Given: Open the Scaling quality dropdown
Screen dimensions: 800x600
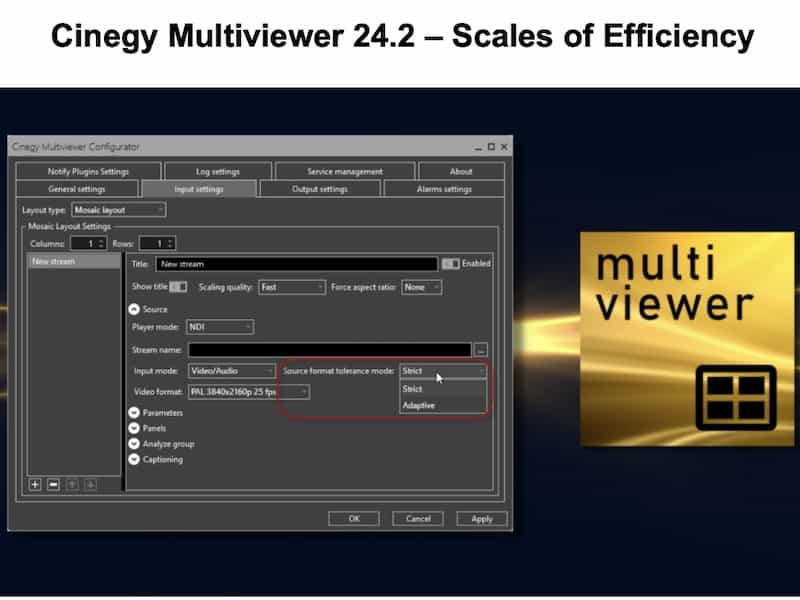Looking at the screenshot, I should tap(292, 287).
